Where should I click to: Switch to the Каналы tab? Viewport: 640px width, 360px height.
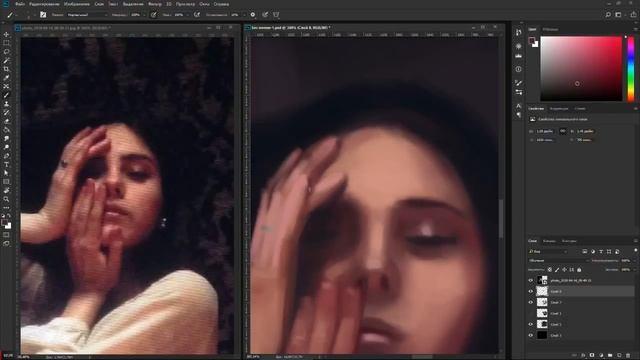pos(549,241)
